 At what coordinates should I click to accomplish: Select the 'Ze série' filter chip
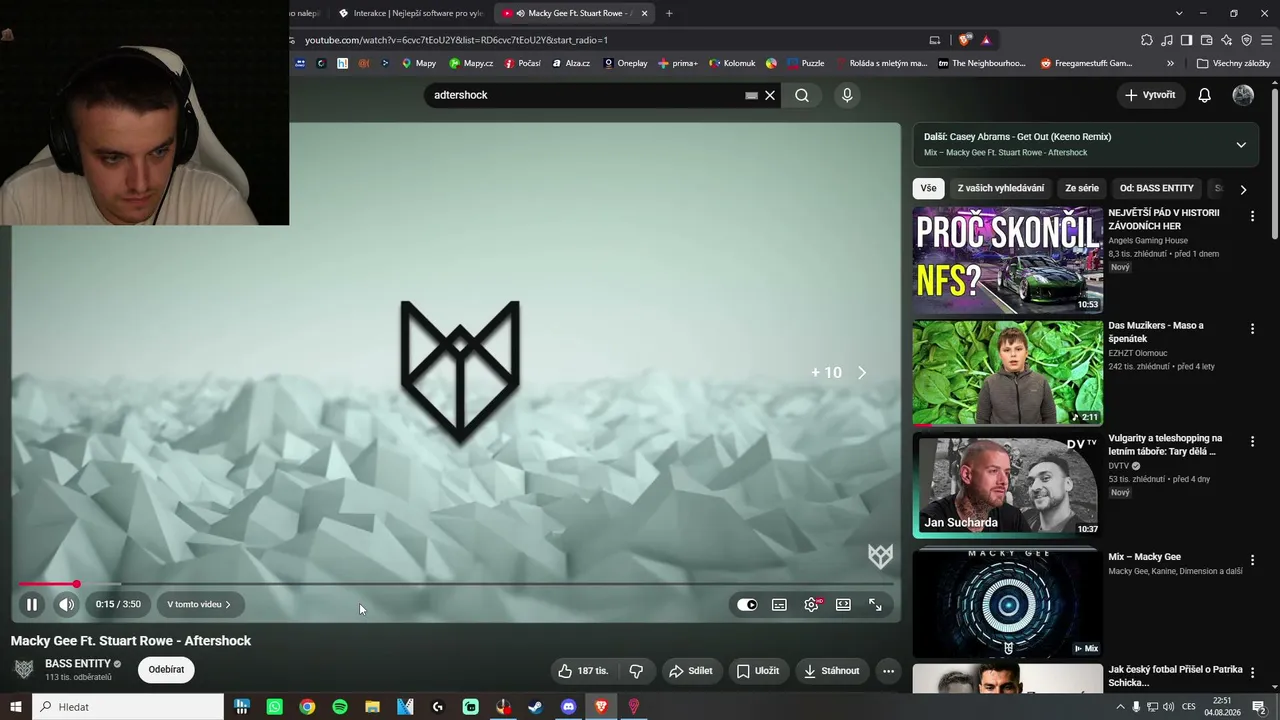(x=1082, y=188)
